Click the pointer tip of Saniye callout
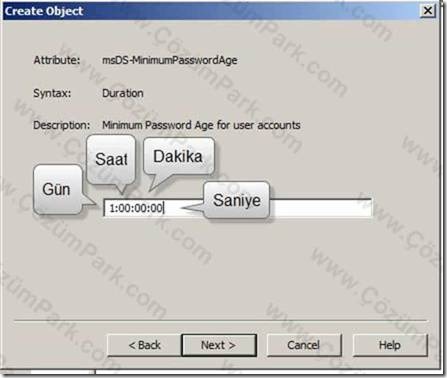Screen dimensions: 447x378 point(183,209)
